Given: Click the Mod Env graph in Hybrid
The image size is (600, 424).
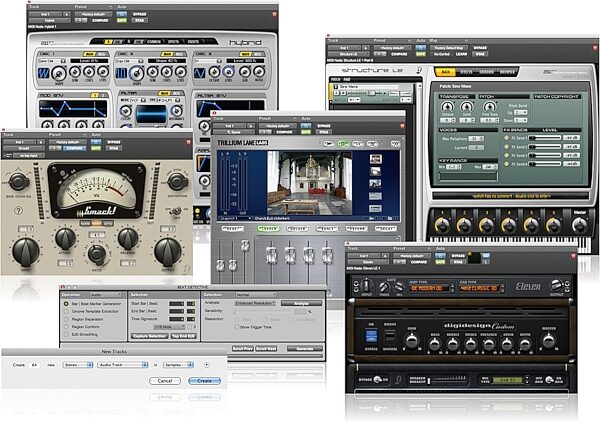Looking at the screenshot, I should [73, 109].
